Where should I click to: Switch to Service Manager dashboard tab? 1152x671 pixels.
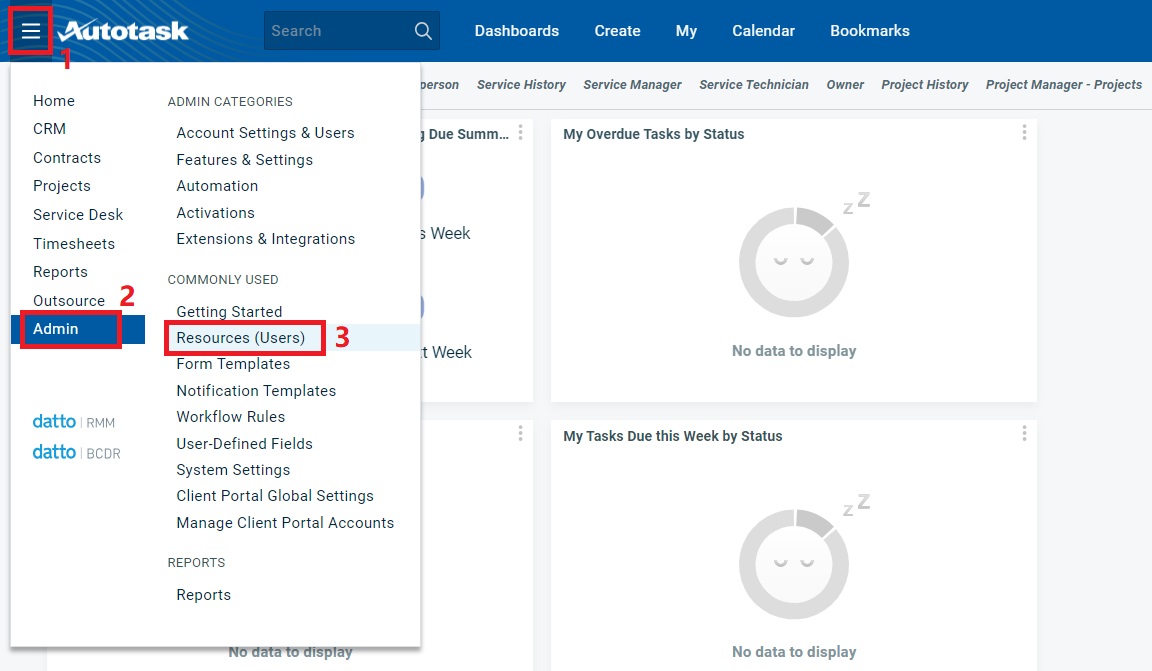(632, 85)
